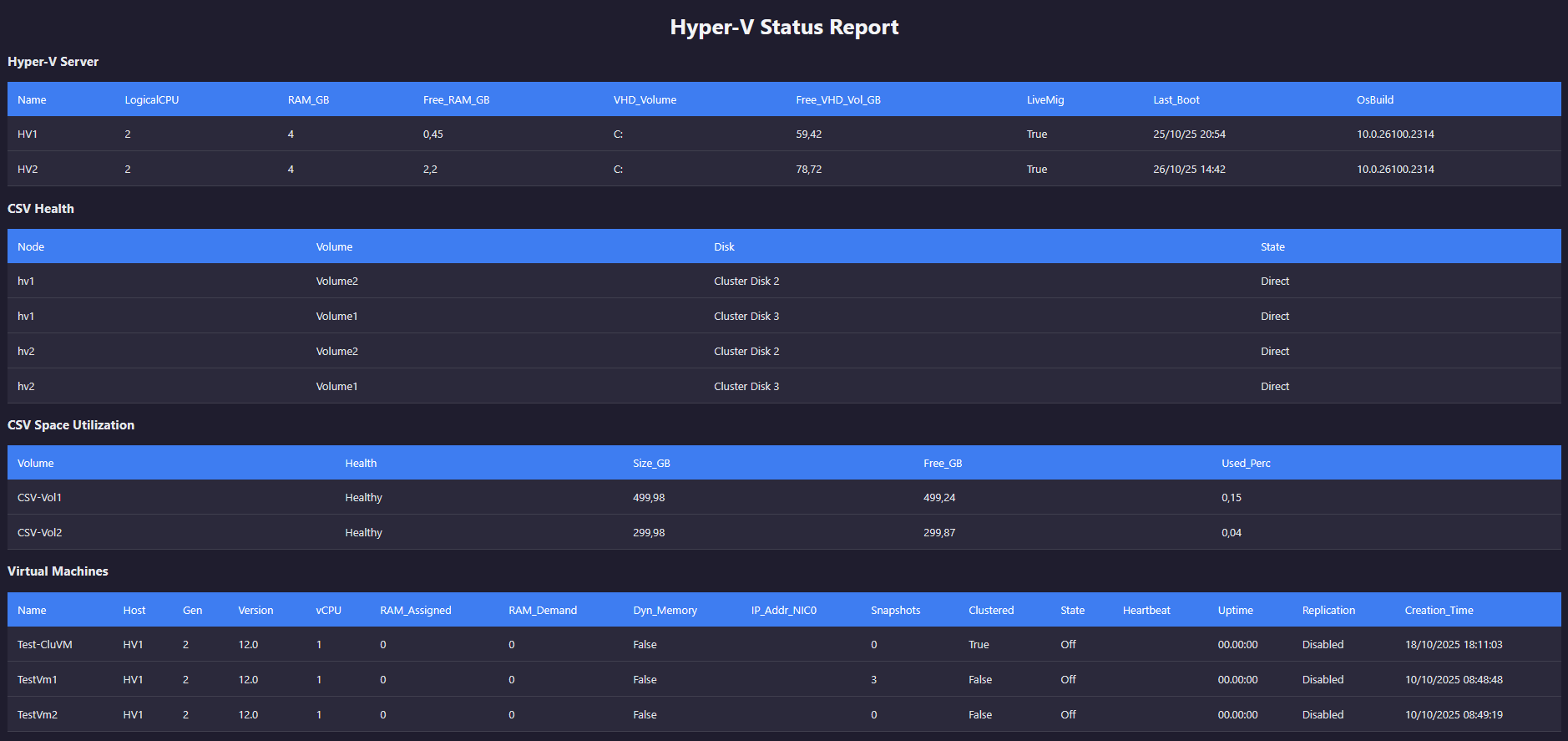Click the Free_RAM_GB column header
The image size is (1568, 741).
[x=456, y=100]
